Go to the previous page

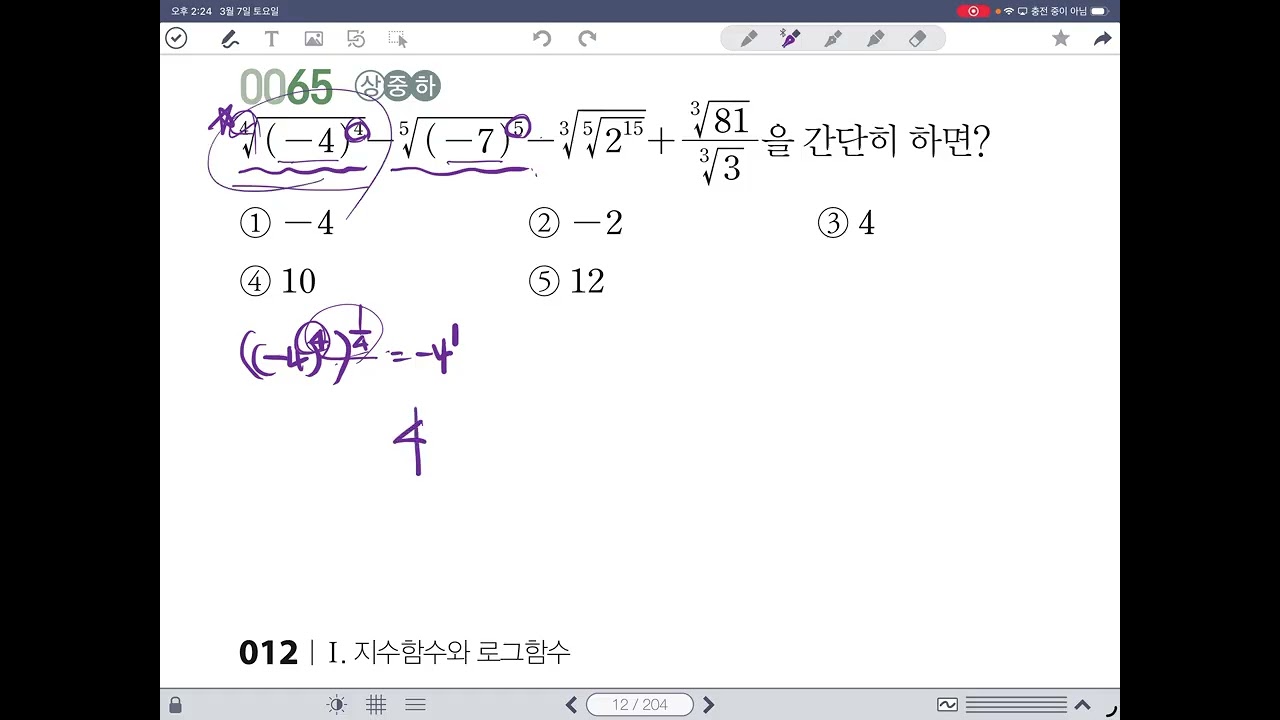[x=571, y=705]
